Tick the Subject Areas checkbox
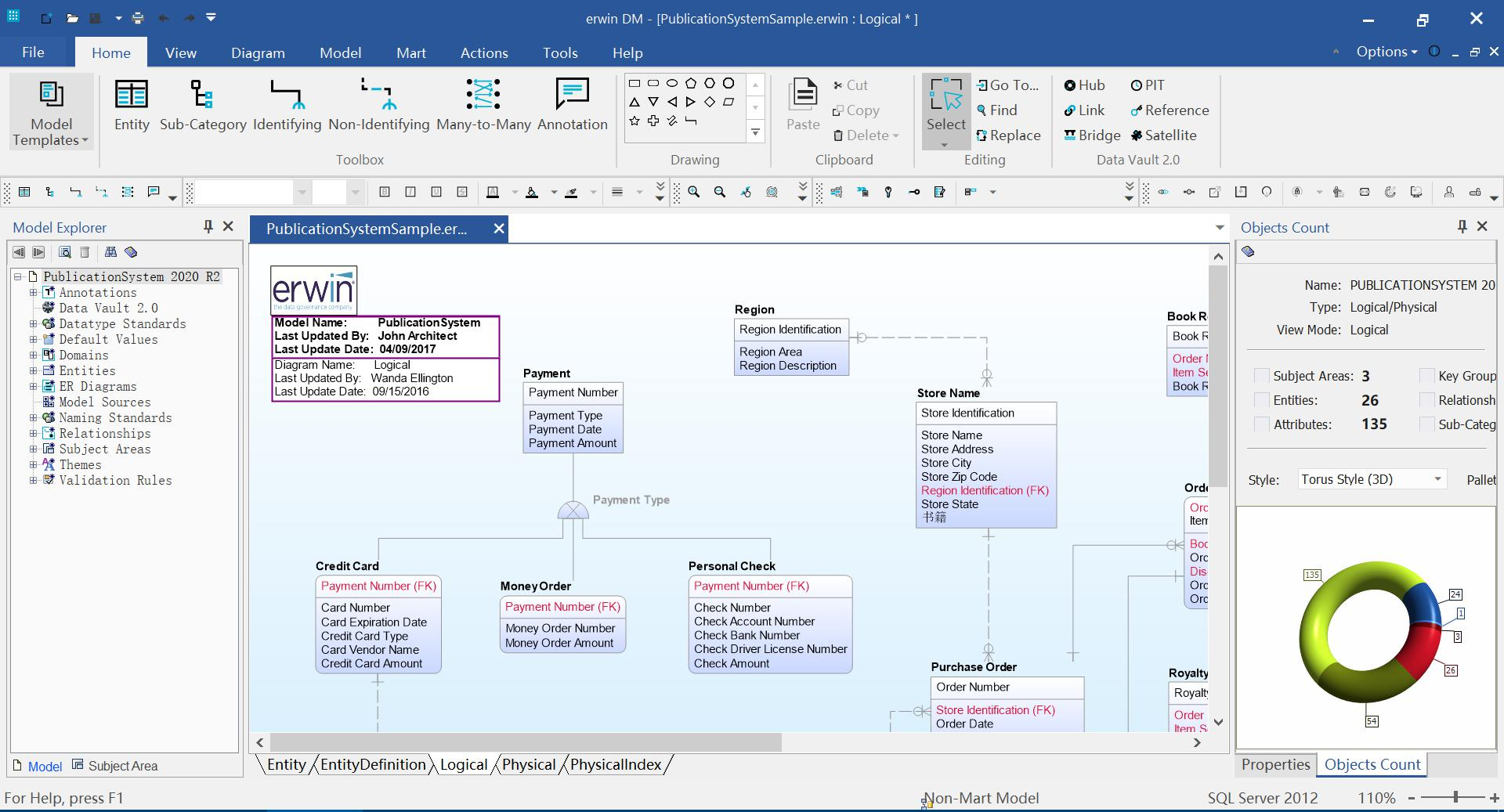The image size is (1504, 812). [1261, 376]
